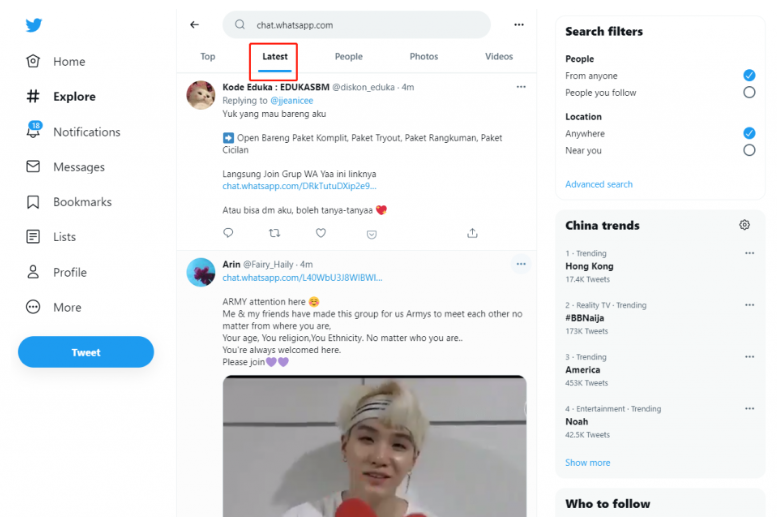
Task: Open search options three-dot menu
Action: [x=519, y=25]
